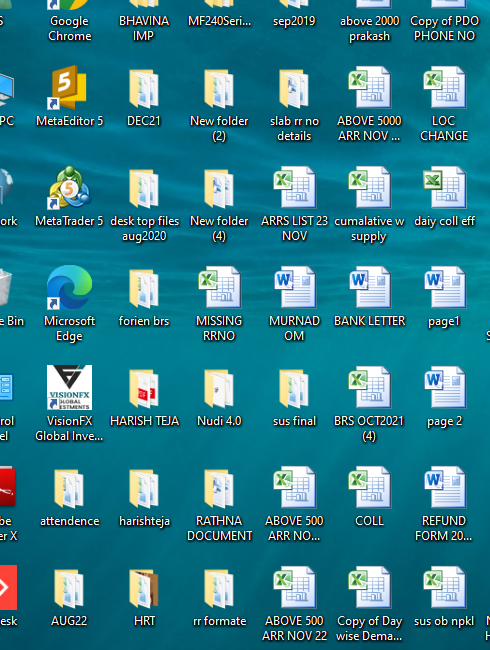Click the MF240Seri... label

pos(219,21)
